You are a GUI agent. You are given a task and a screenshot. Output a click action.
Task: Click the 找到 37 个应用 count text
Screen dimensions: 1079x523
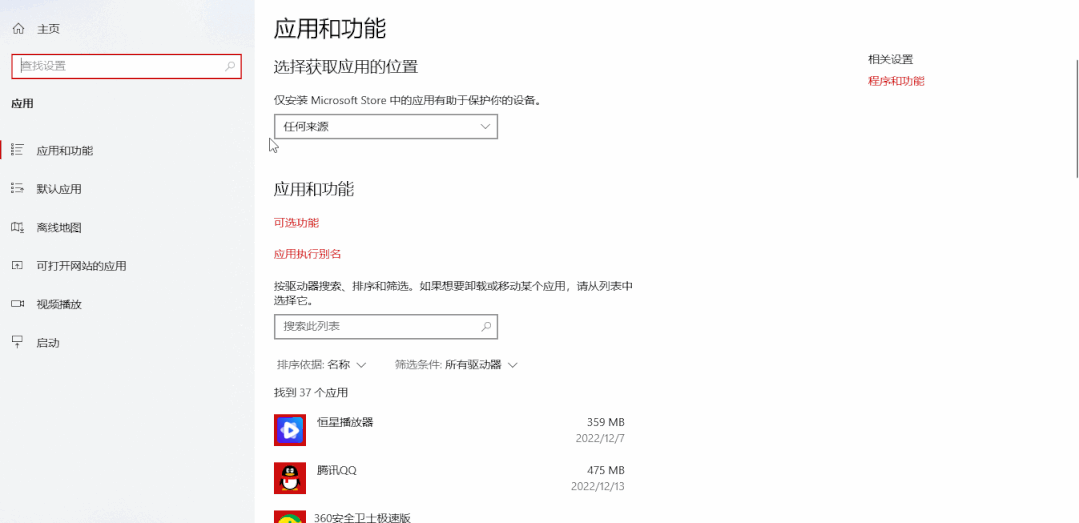tap(311, 393)
